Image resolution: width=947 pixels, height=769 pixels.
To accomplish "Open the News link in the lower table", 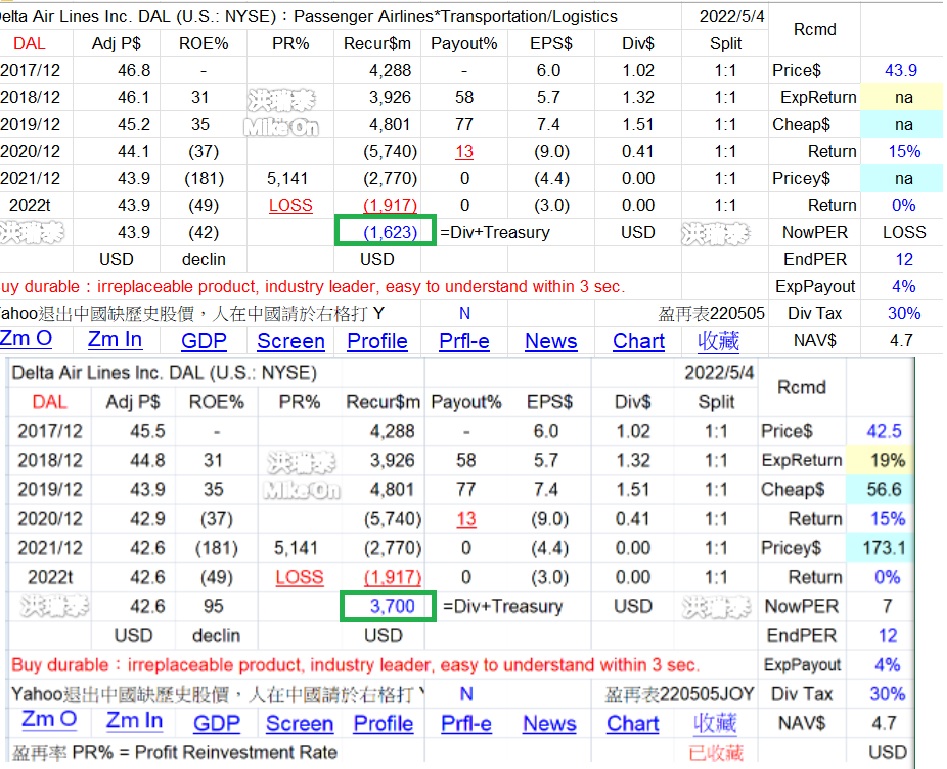I will tap(550, 723).
